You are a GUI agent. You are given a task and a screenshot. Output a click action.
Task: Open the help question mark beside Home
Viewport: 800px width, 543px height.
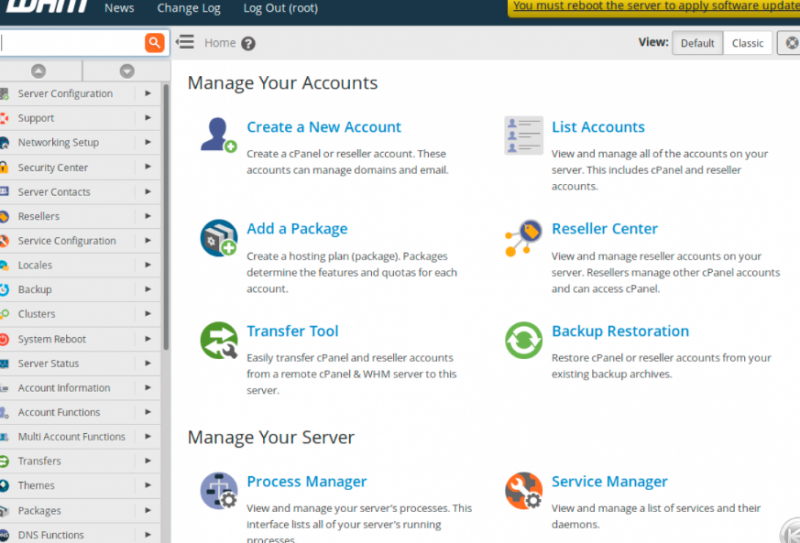click(248, 43)
